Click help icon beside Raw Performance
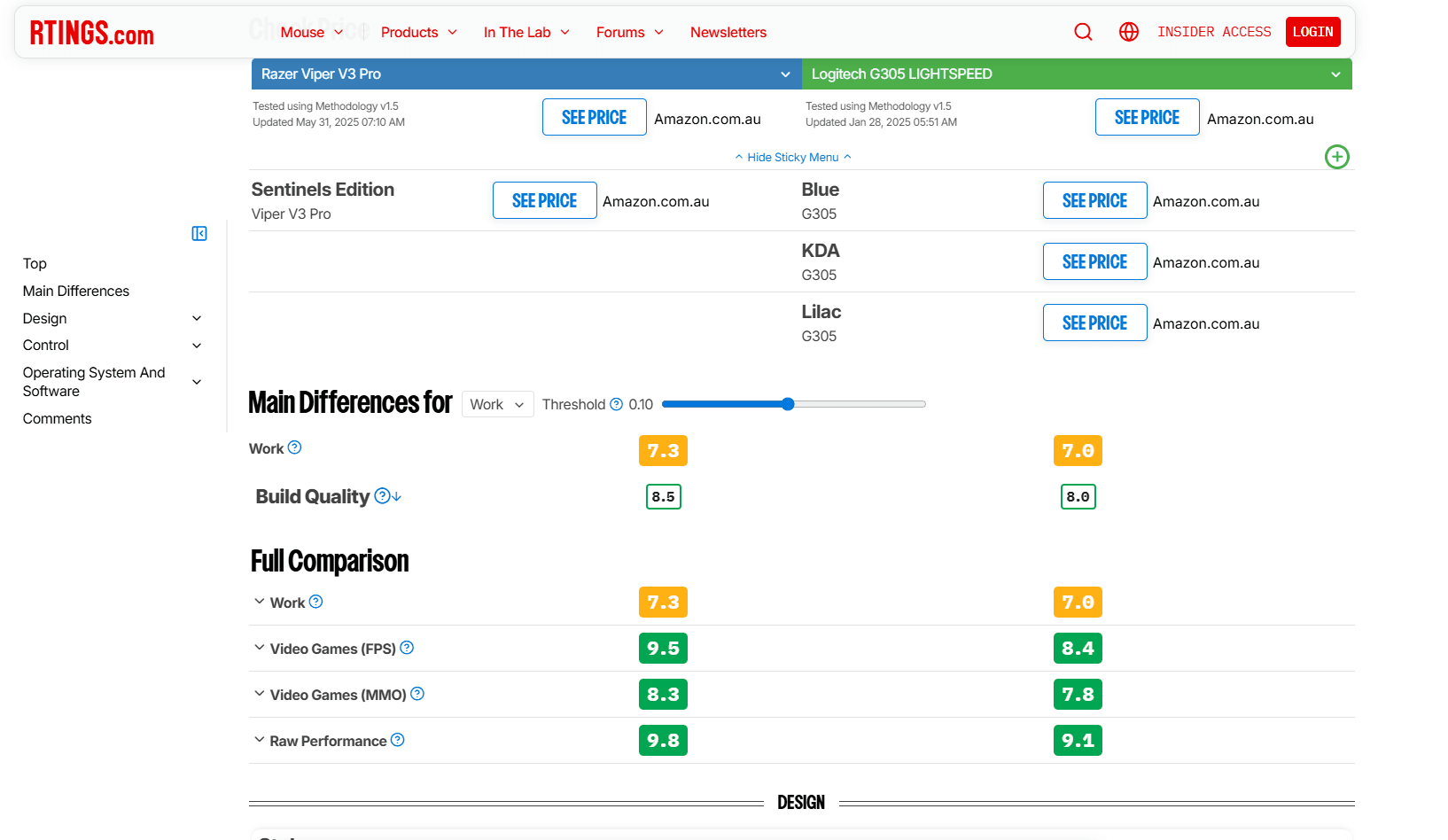1448x840 pixels. pyautogui.click(x=398, y=740)
